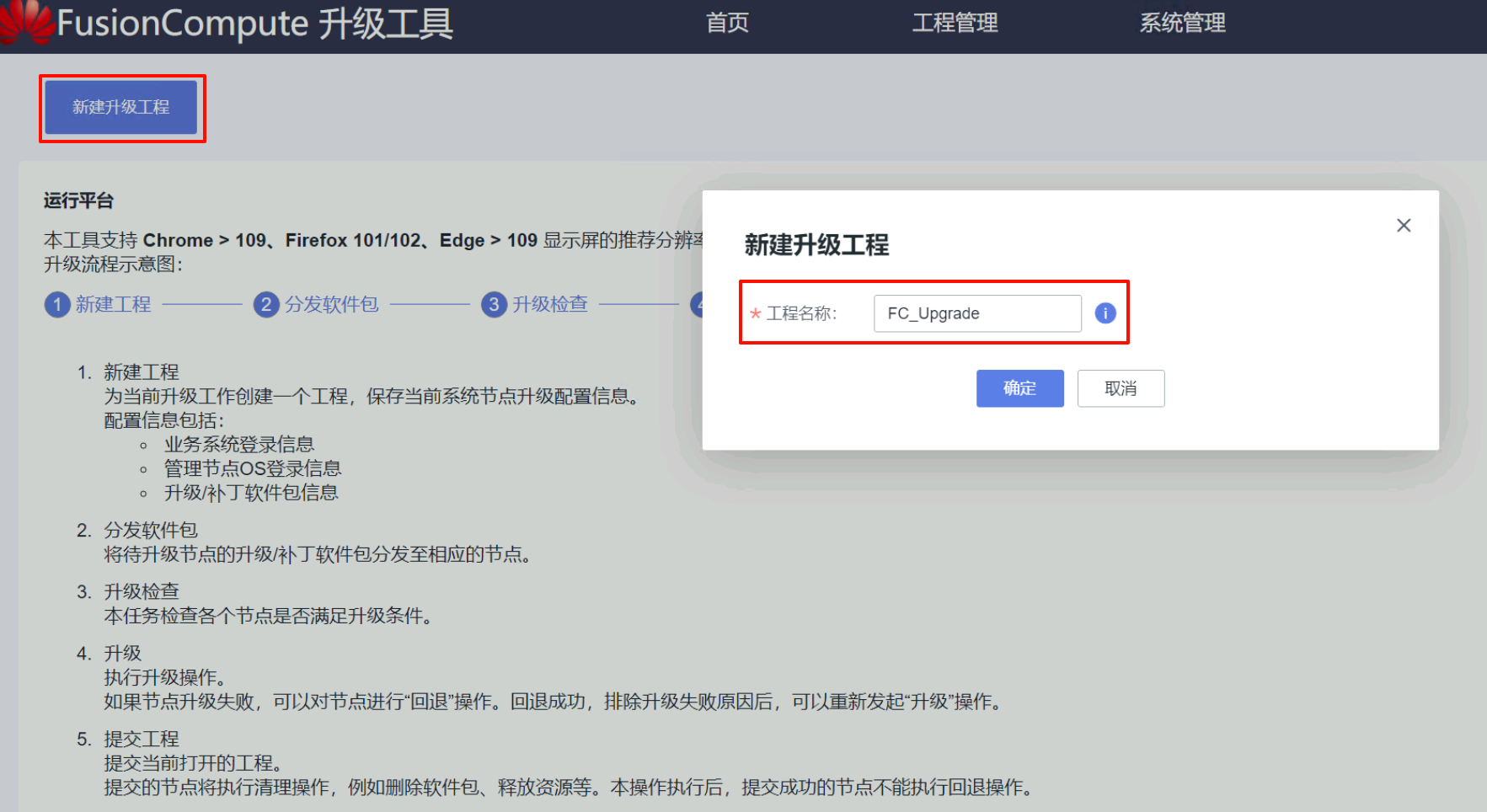
Task: Confirm the dialog with 确定
Action: pos(1019,388)
